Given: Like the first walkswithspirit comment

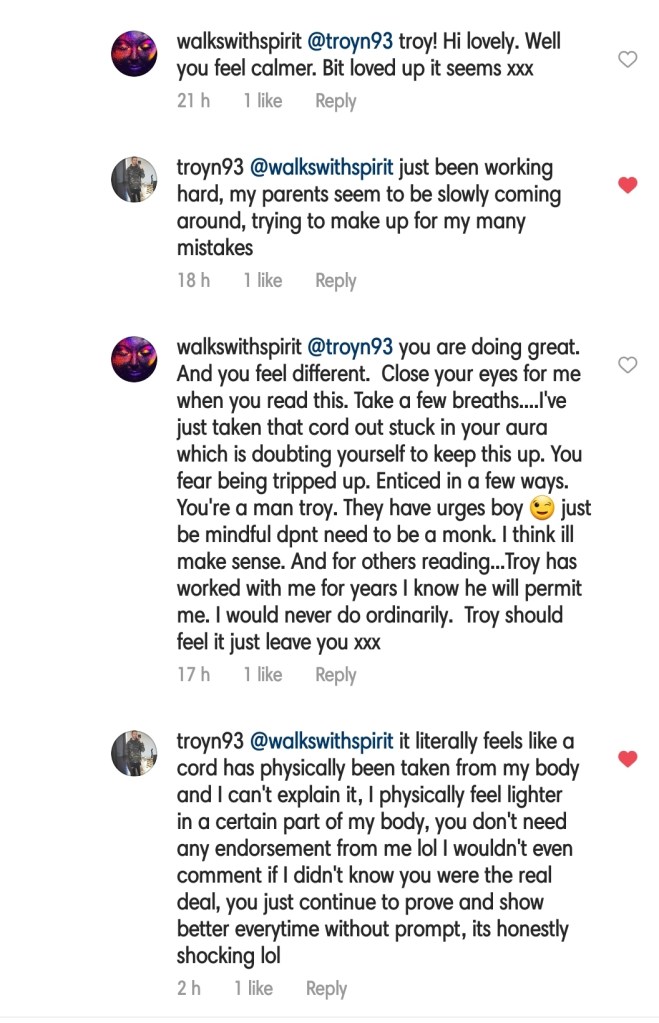Looking at the screenshot, I should point(628,60).
